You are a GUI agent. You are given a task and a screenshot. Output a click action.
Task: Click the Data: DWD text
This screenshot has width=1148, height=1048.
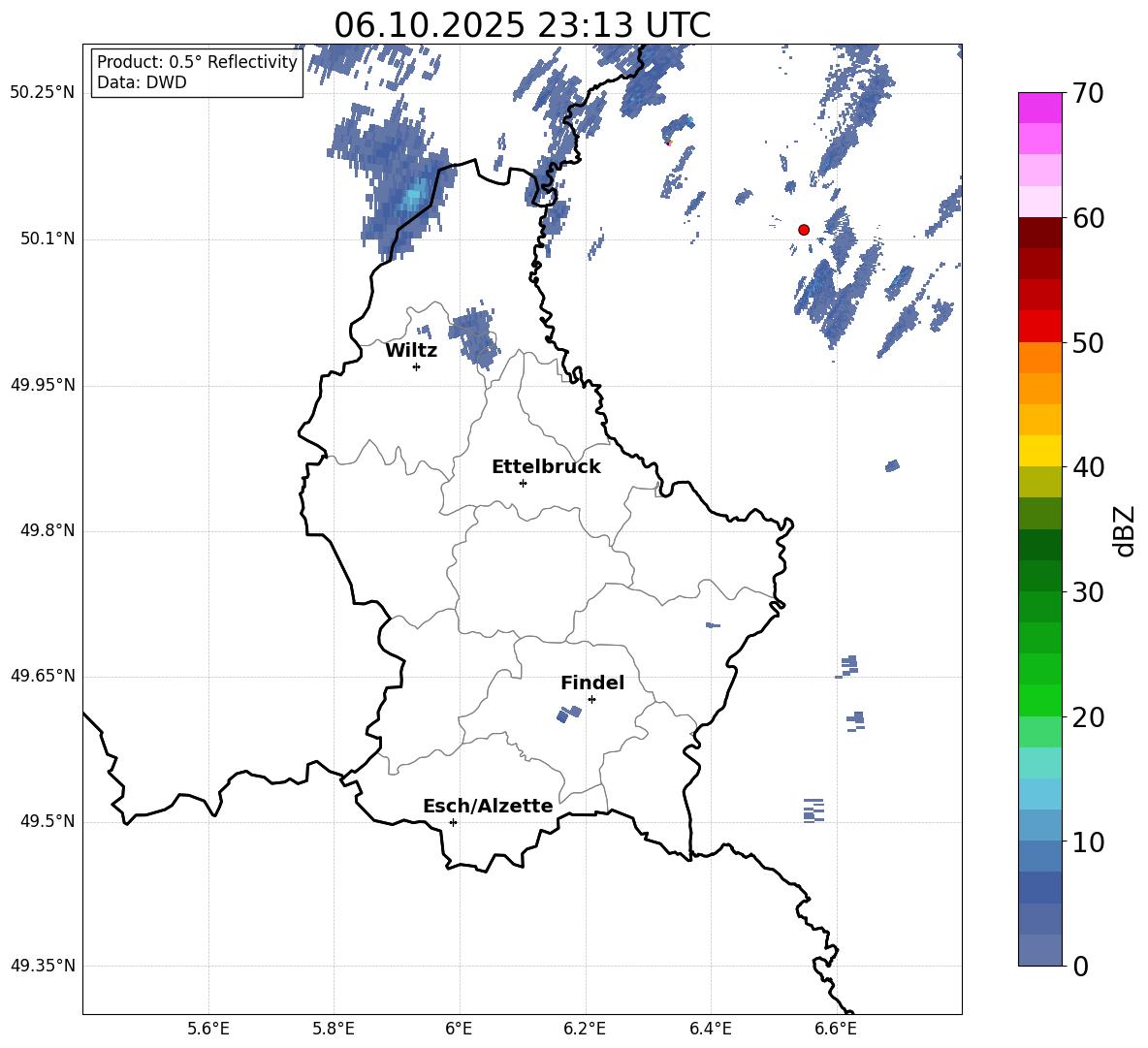pyautogui.click(x=142, y=82)
